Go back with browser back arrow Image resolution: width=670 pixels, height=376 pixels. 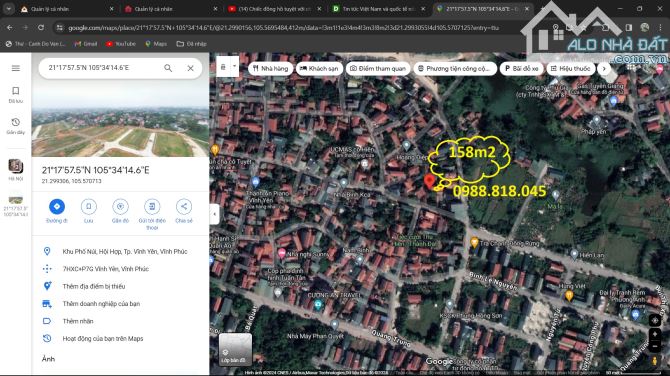[x=10, y=27]
